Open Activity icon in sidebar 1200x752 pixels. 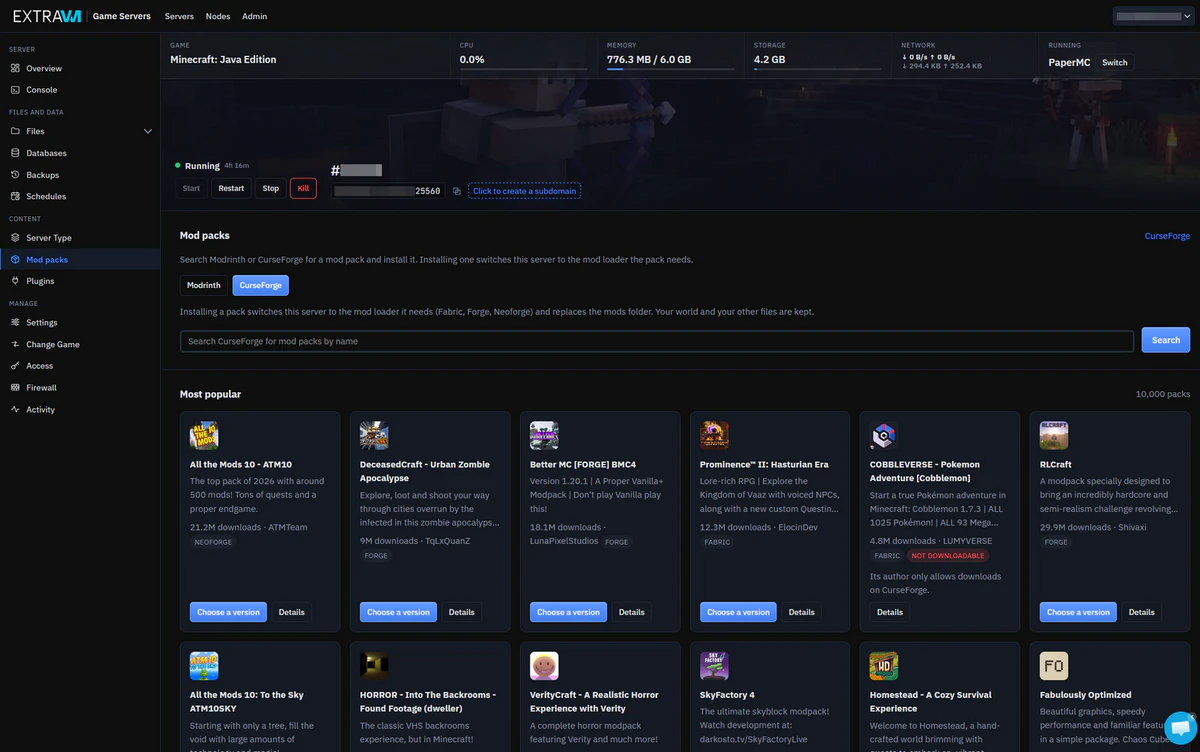[x=15, y=409]
